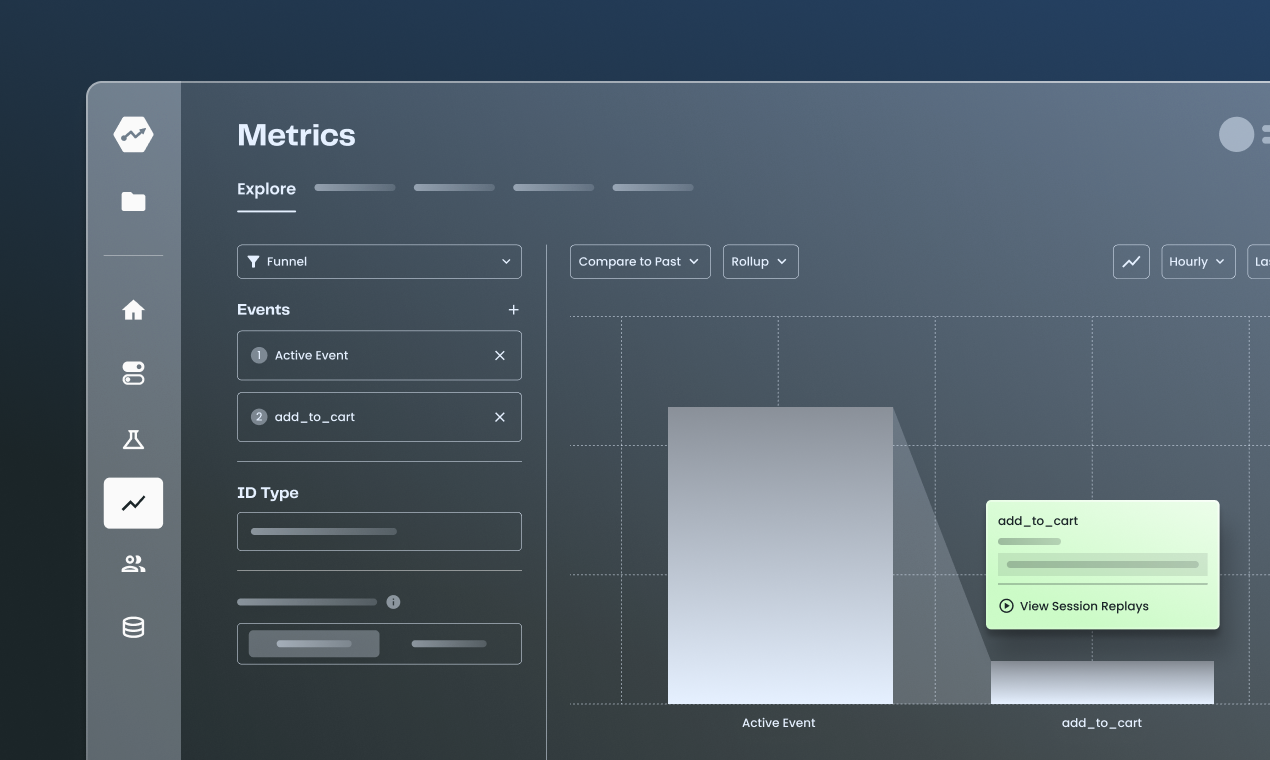Open the Funnel chart type dropdown
Image resolution: width=1270 pixels, height=760 pixels.
tap(379, 261)
